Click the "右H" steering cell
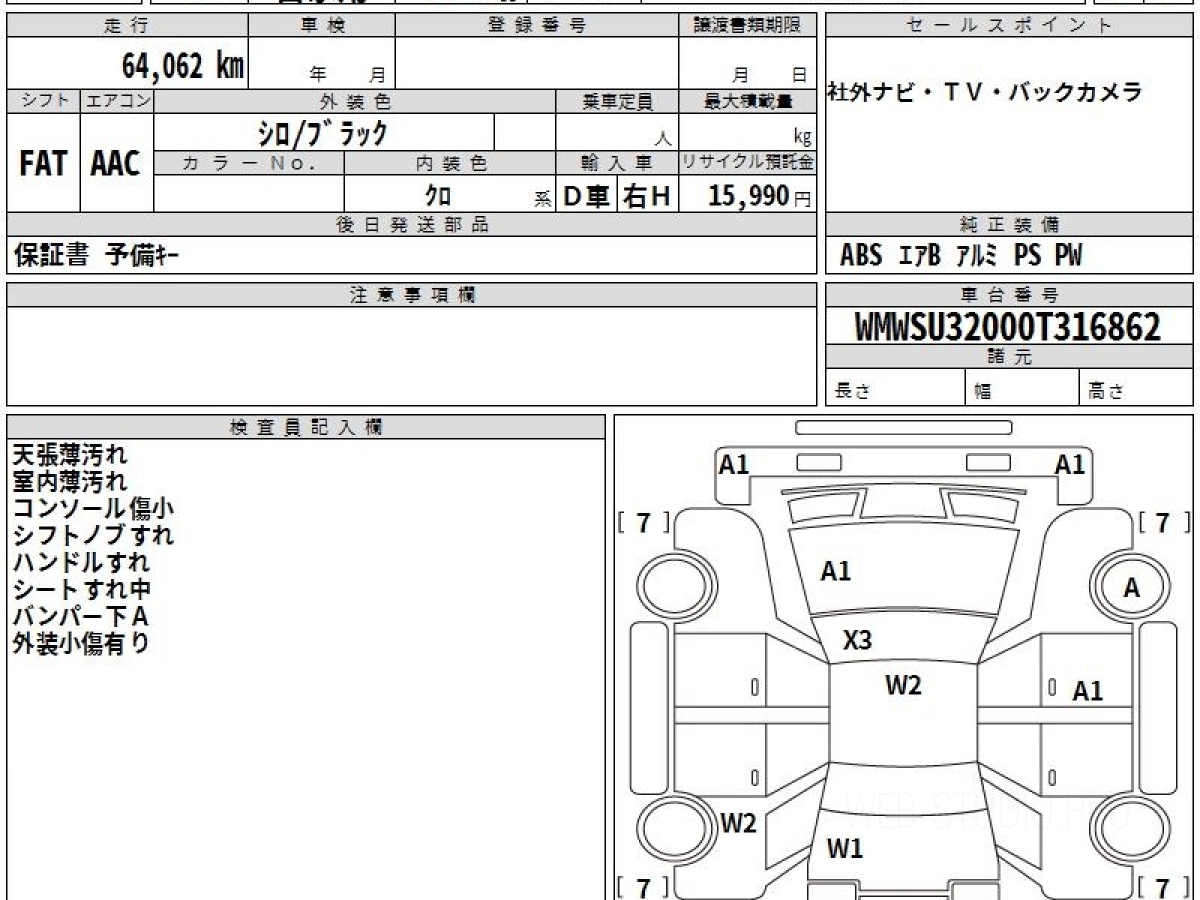This screenshot has width=1200, height=900. tap(647, 196)
